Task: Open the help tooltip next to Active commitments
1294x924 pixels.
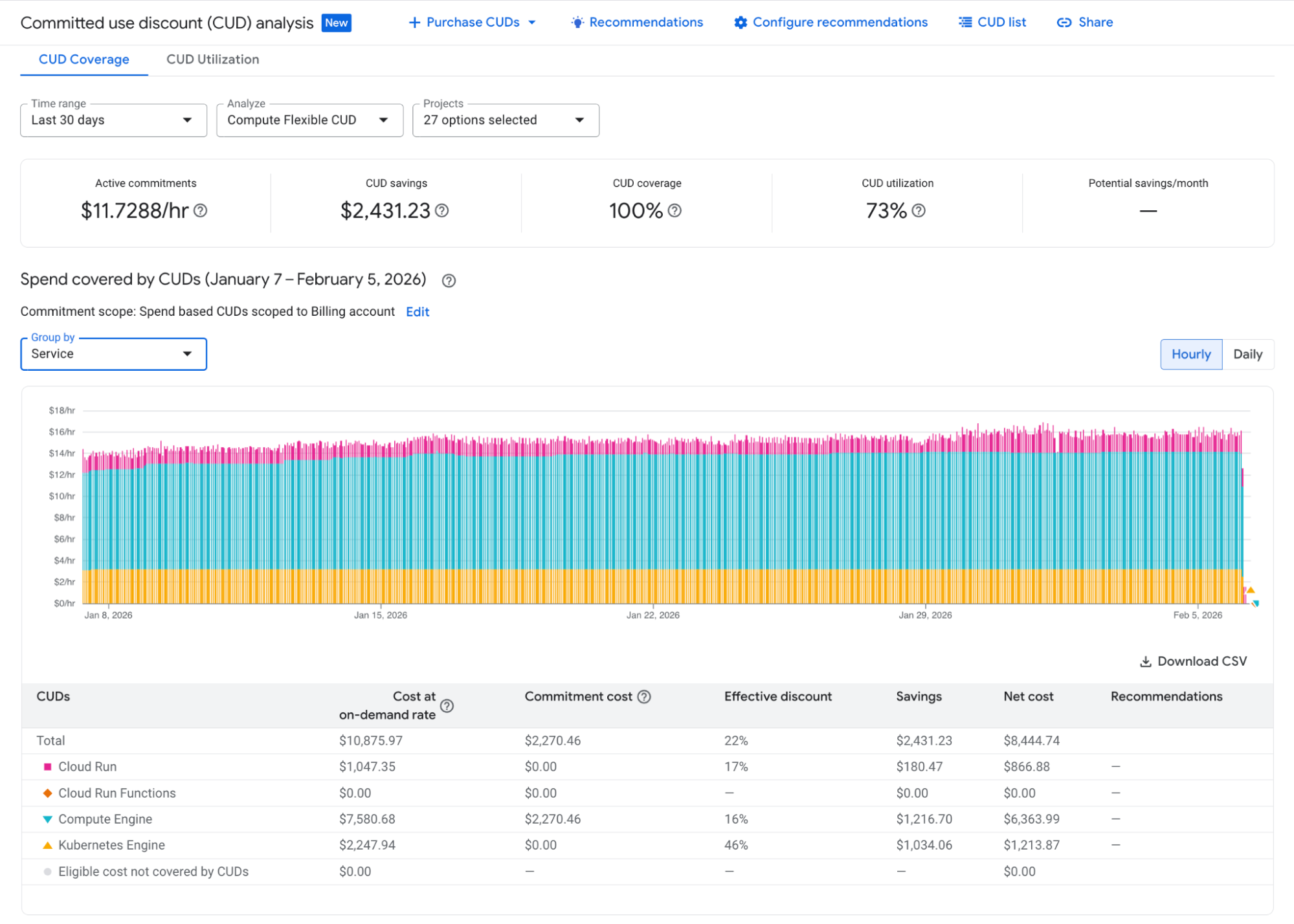Action: 201,211
